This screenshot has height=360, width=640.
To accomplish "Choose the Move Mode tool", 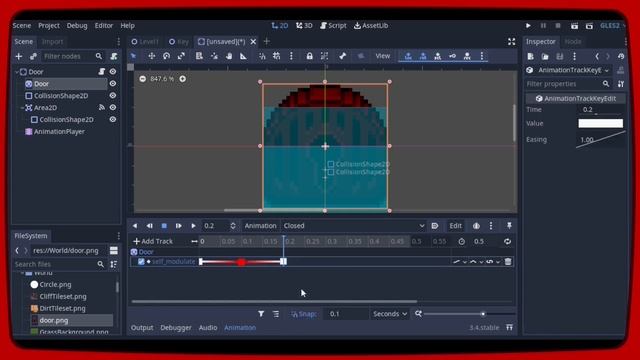I will click(151, 56).
